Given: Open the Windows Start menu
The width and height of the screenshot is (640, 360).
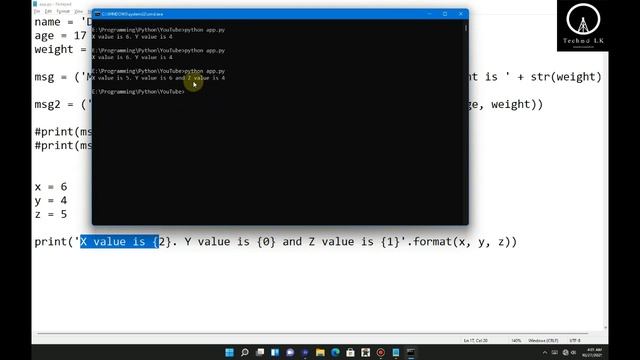Looking at the screenshot, I should tap(229, 352).
